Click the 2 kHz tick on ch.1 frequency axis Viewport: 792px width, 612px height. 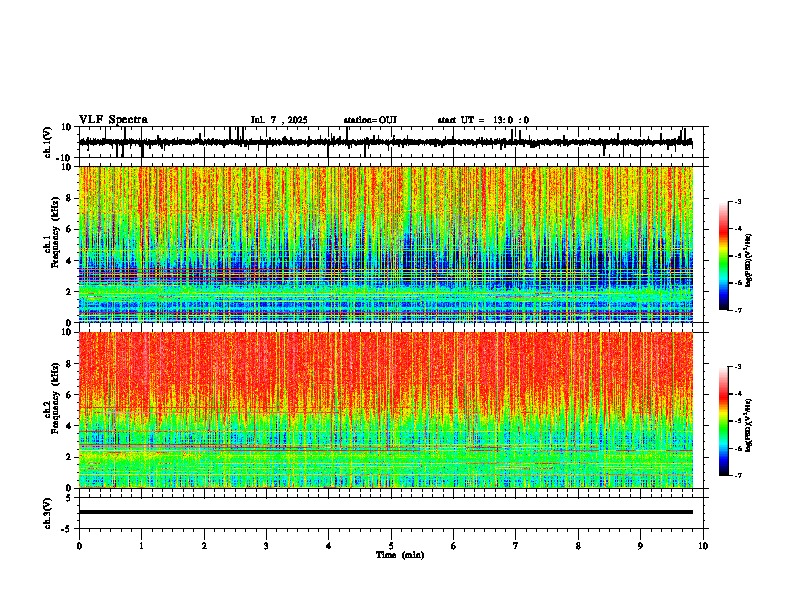[69, 291]
